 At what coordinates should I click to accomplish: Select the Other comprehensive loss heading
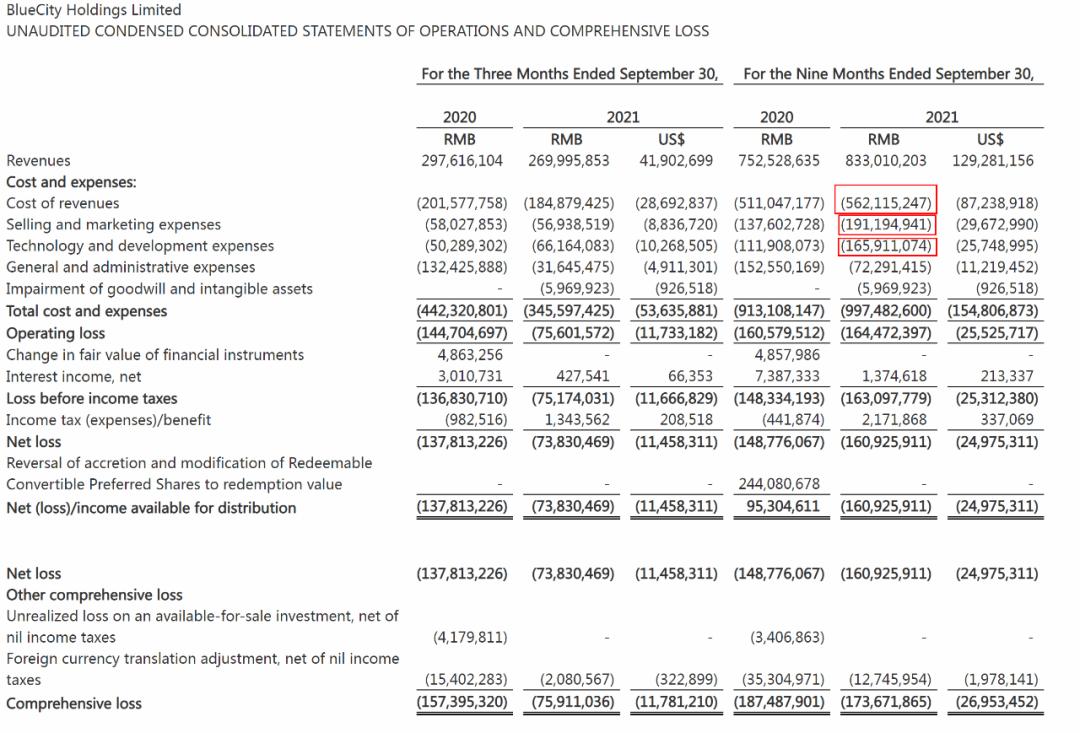[94, 595]
